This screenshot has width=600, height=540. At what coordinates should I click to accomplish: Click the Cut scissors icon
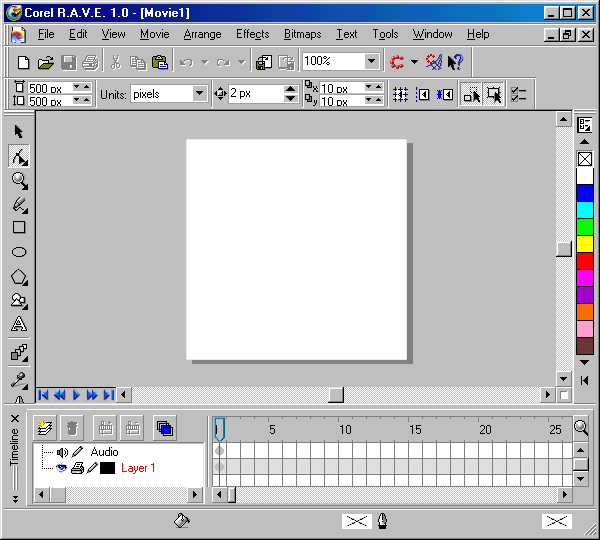(116, 62)
